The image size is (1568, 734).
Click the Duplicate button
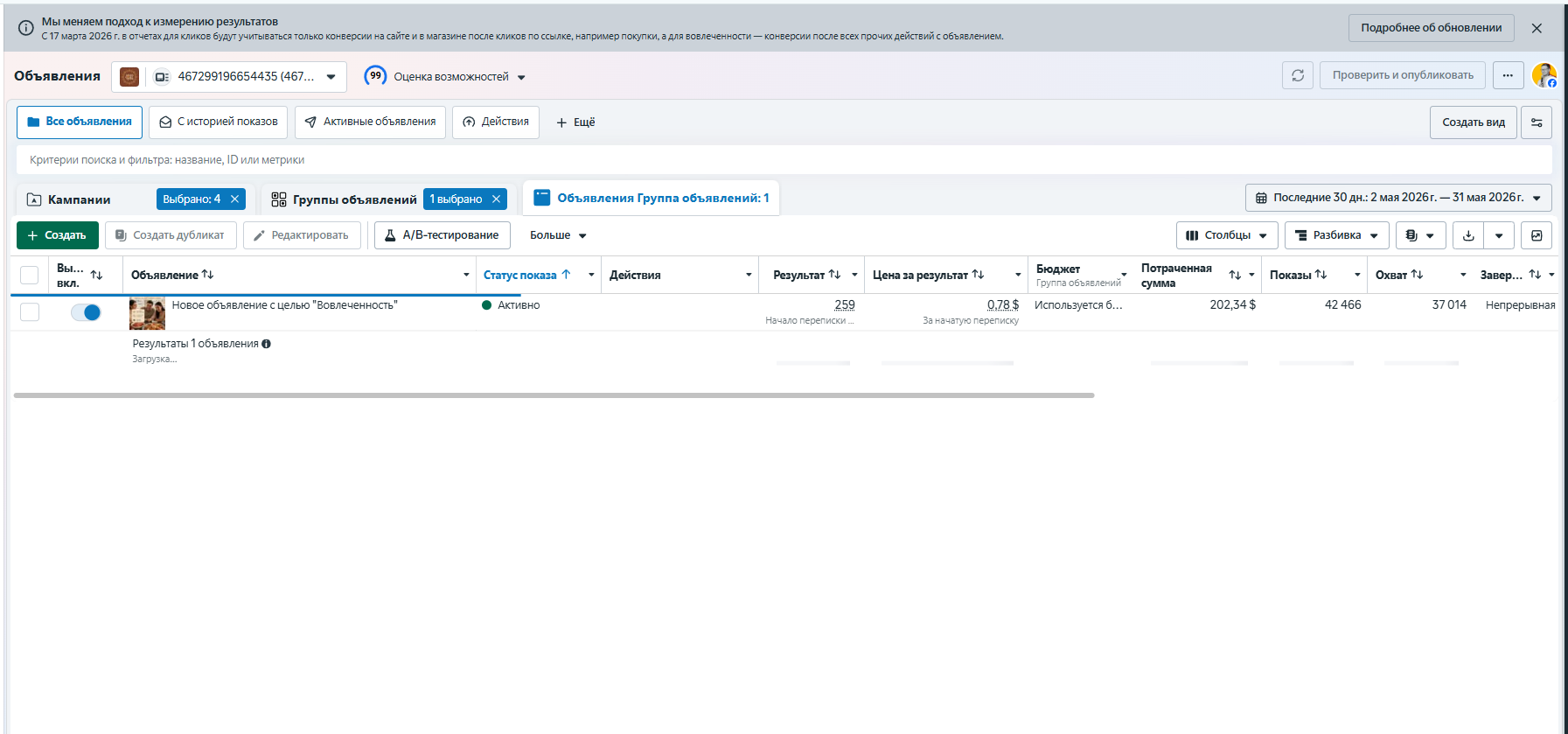coord(171,235)
